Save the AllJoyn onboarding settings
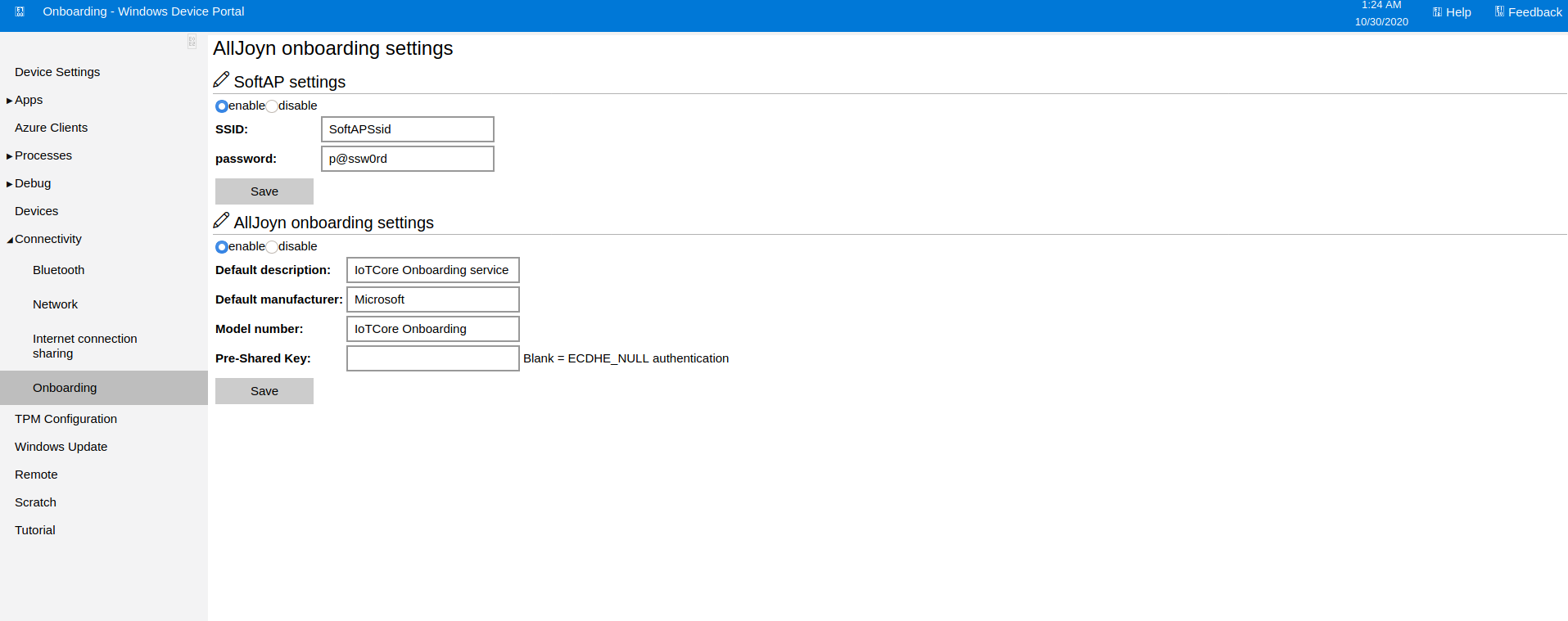Viewport: 1568px width, 621px height. [x=264, y=391]
